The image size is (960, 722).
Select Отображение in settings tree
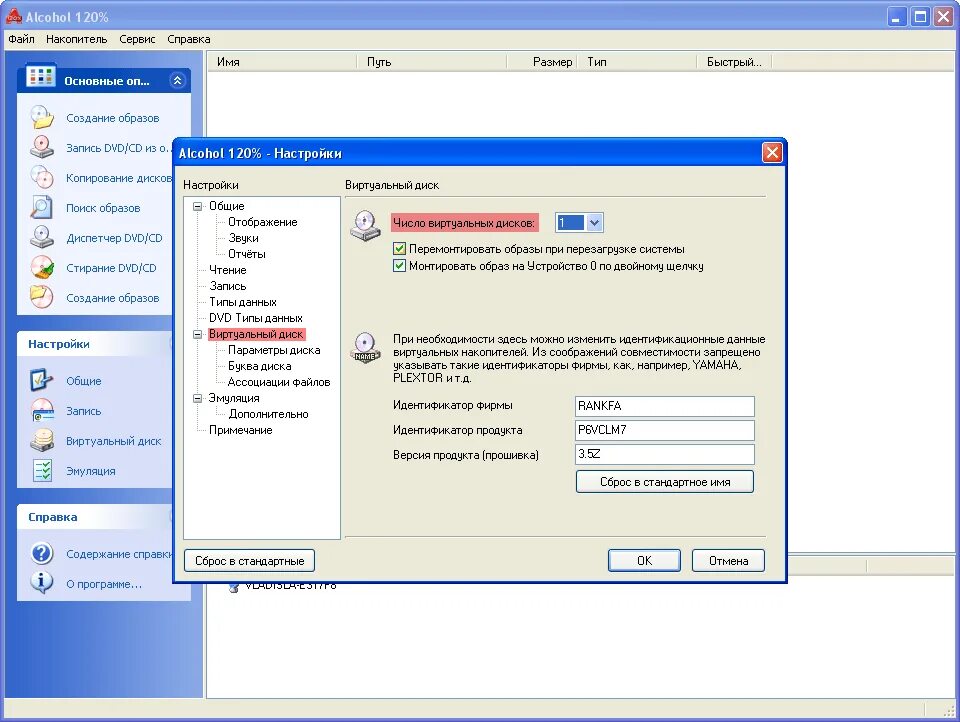point(263,222)
